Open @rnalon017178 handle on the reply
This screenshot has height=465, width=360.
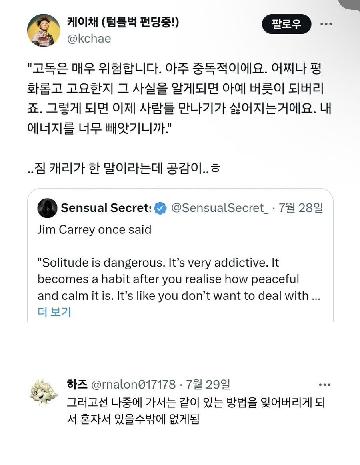133,384
